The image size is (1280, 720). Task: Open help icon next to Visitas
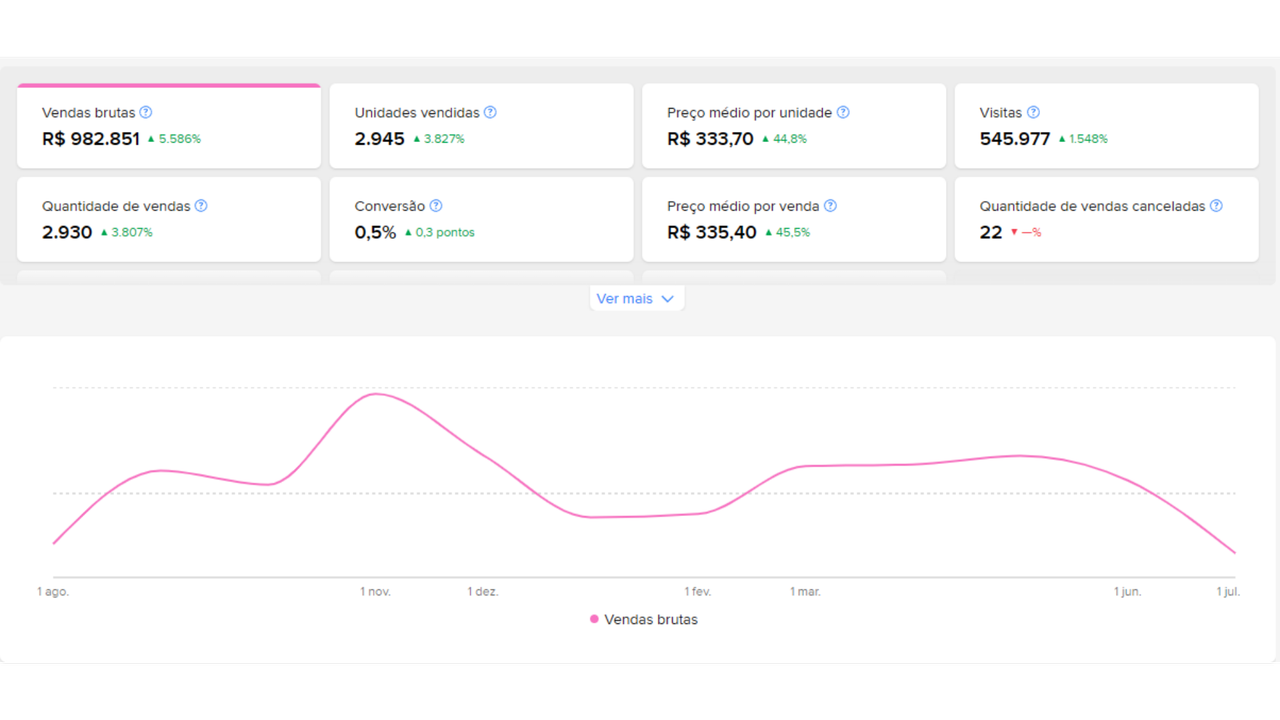(x=1033, y=113)
